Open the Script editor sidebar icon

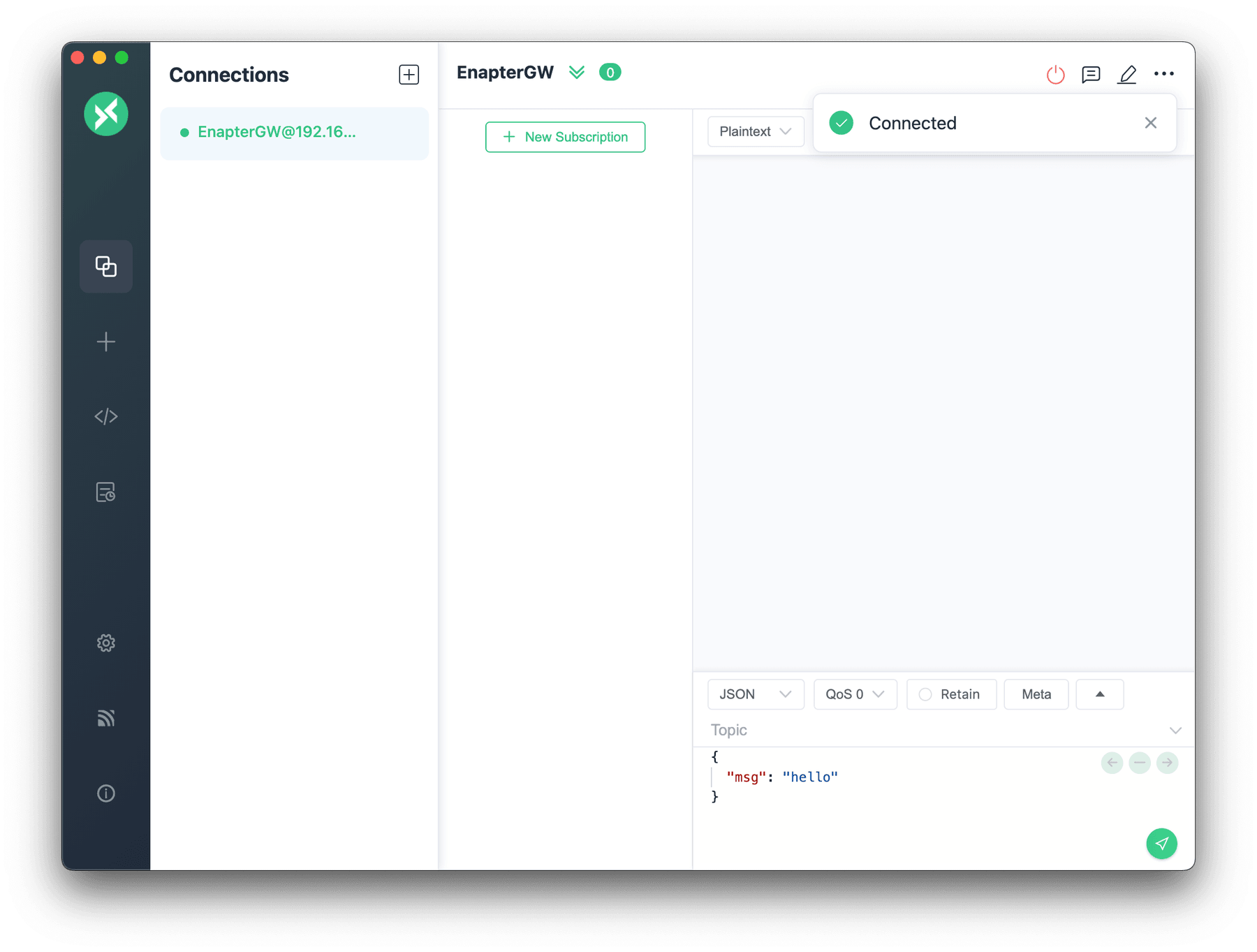point(105,416)
